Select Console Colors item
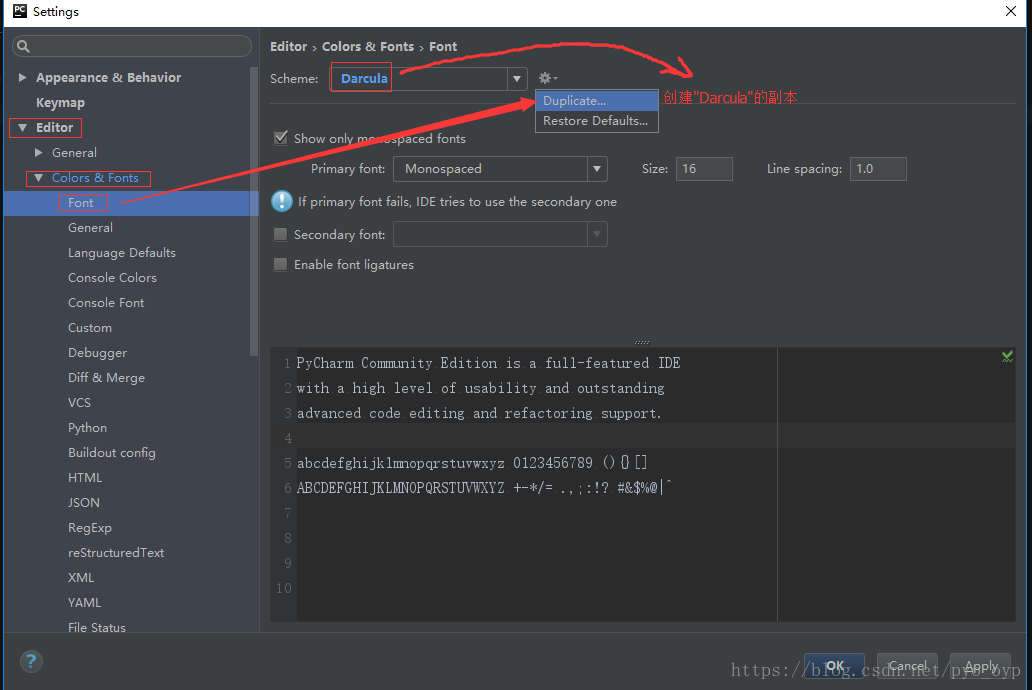Viewport: 1032px width, 690px height. [113, 278]
